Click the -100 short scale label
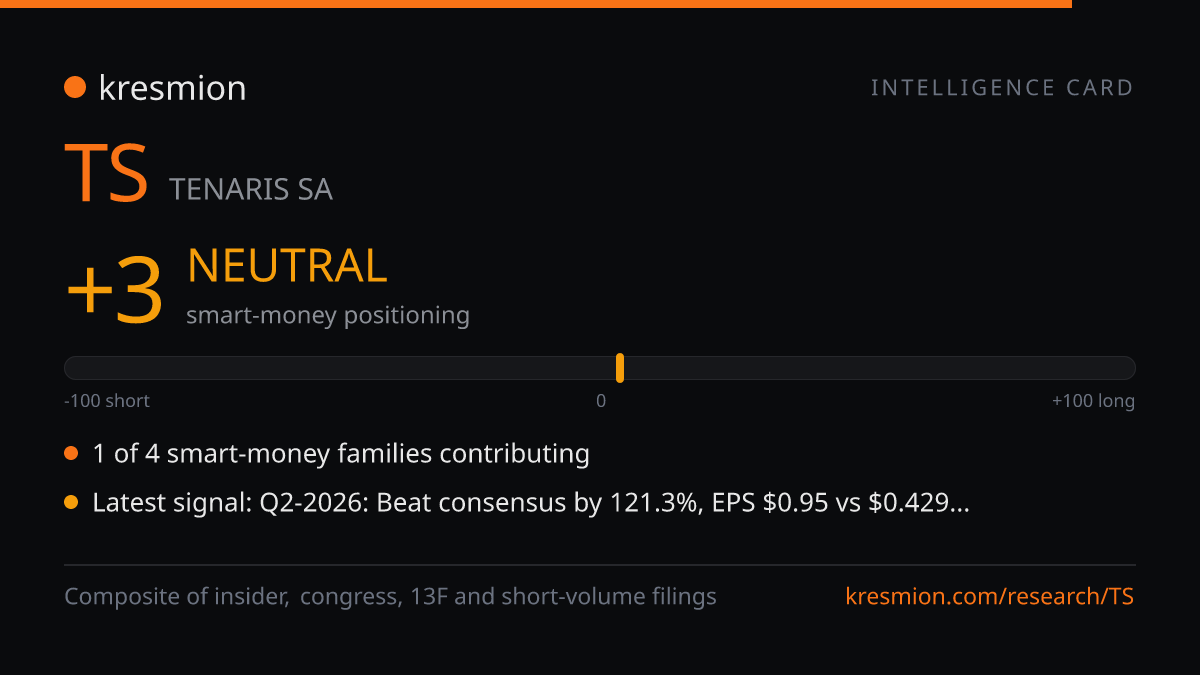The height and width of the screenshot is (675, 1200). pos(107,401)
